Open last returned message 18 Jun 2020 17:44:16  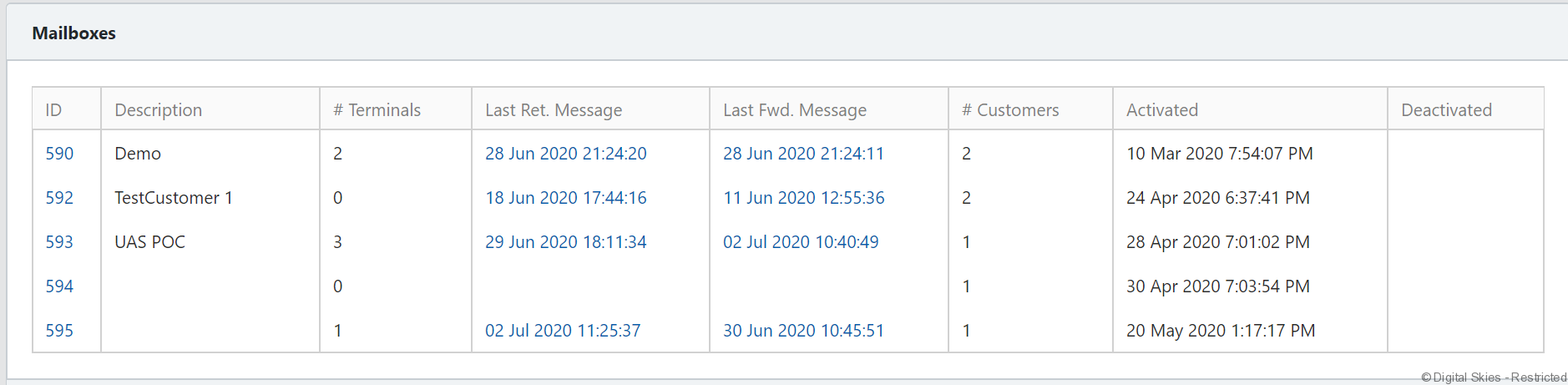[x=565, y=198]
